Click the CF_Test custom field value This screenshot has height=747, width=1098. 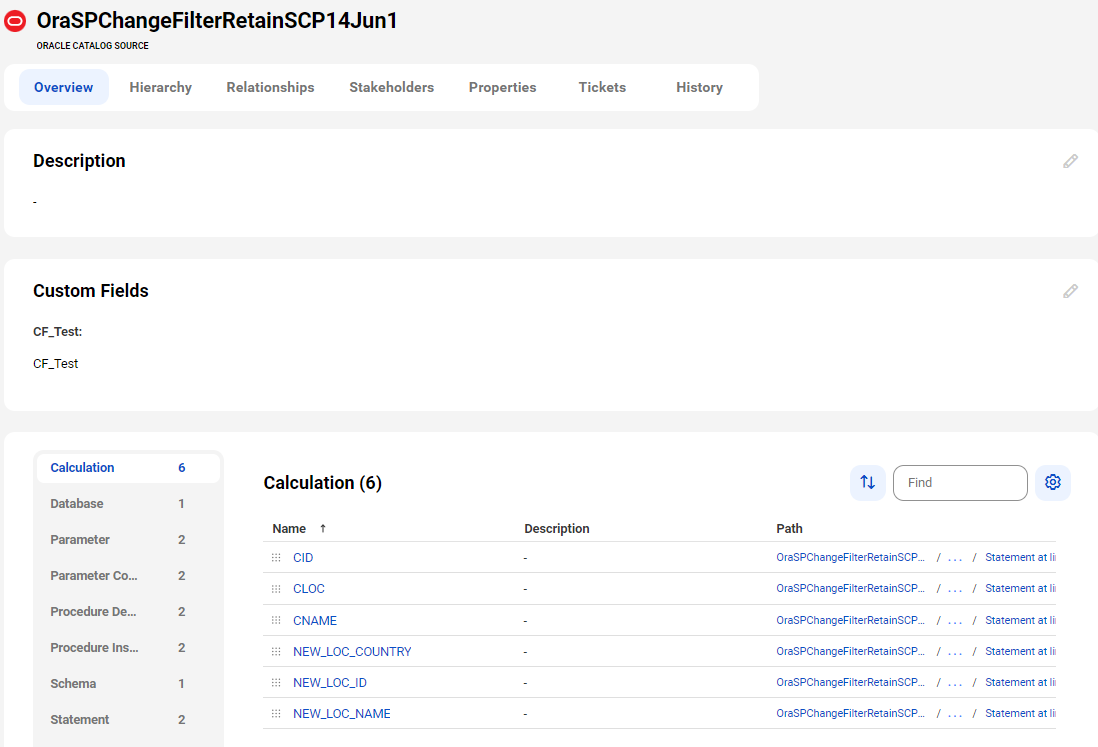(55, 364)
